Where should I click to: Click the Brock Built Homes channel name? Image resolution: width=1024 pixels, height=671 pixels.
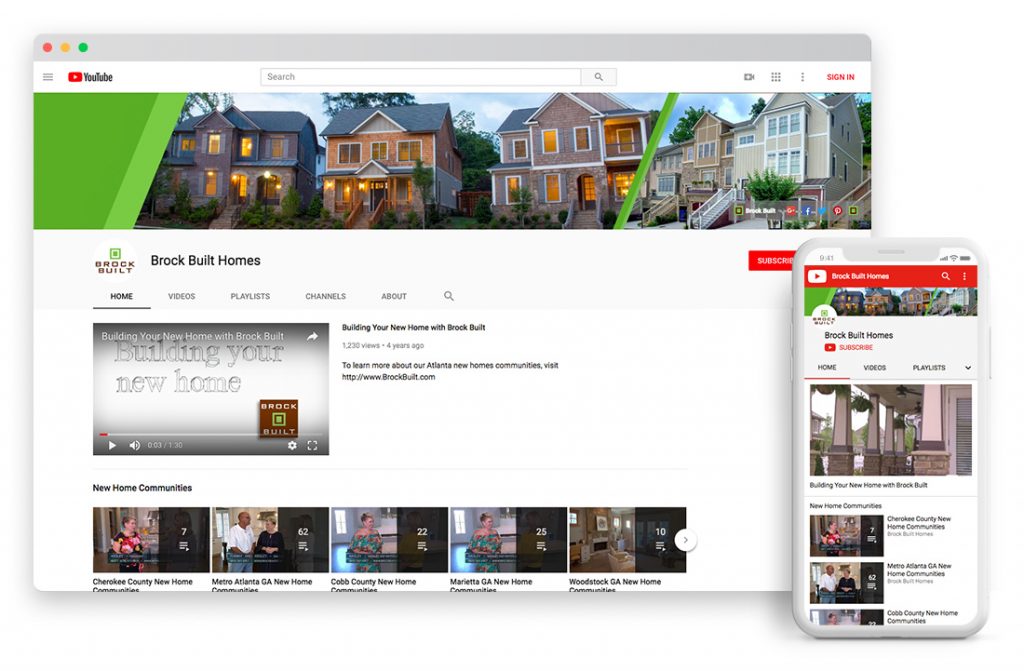(205, 261)
